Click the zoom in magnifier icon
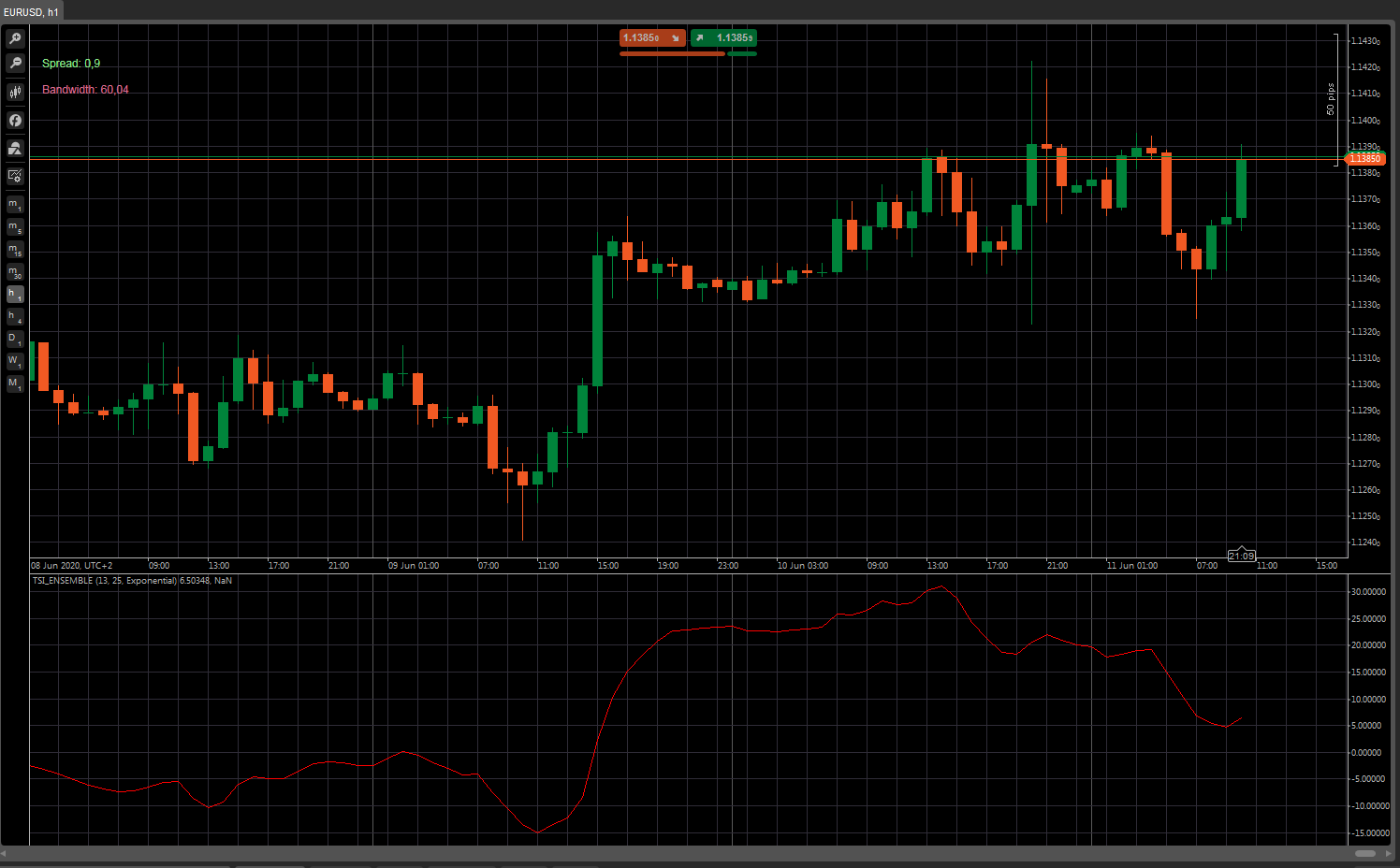Image resolution: width=1400 pixels, height=868 pixels. [15, 38]
